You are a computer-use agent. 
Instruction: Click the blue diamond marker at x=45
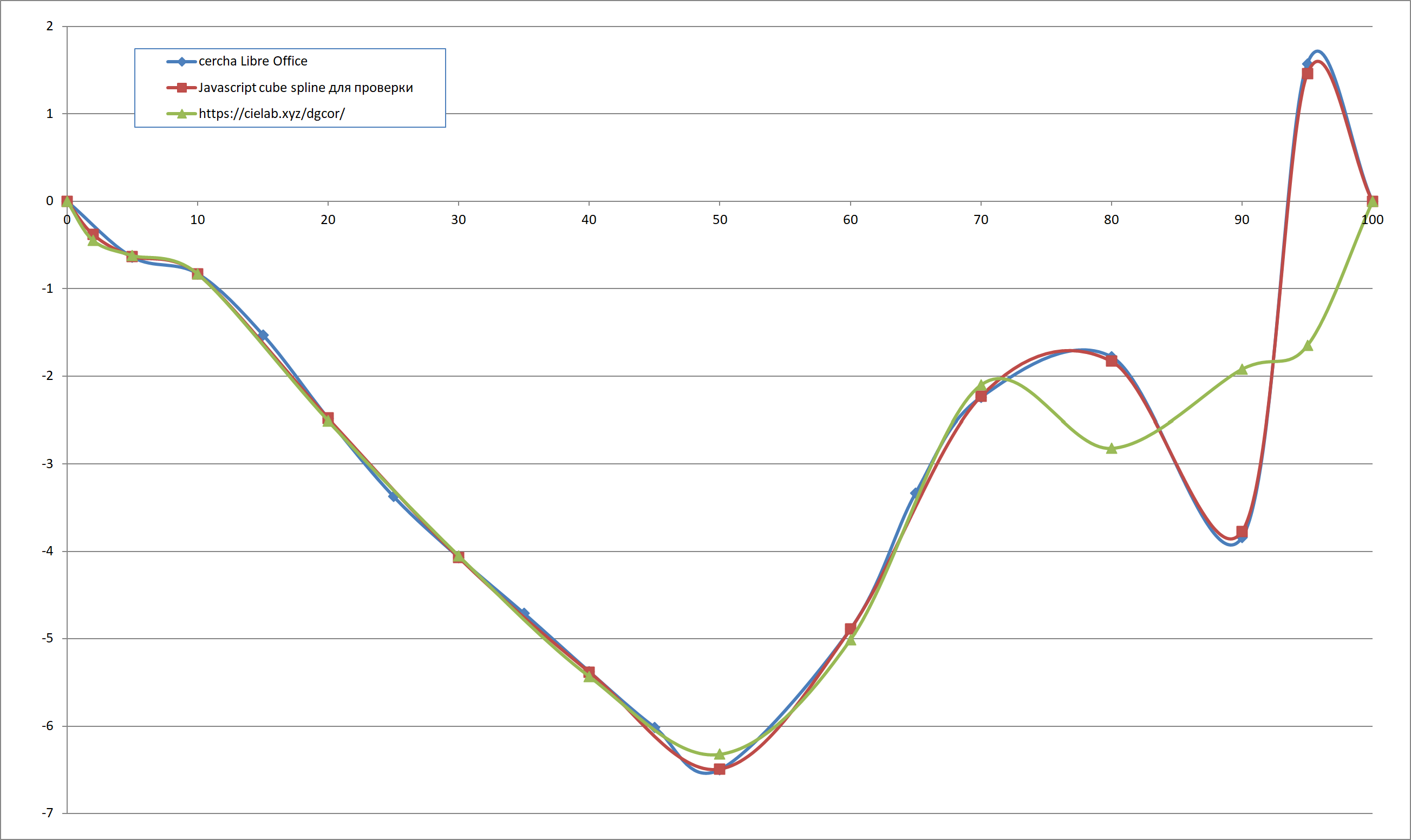pyautogui.click(x=655, y=727)
